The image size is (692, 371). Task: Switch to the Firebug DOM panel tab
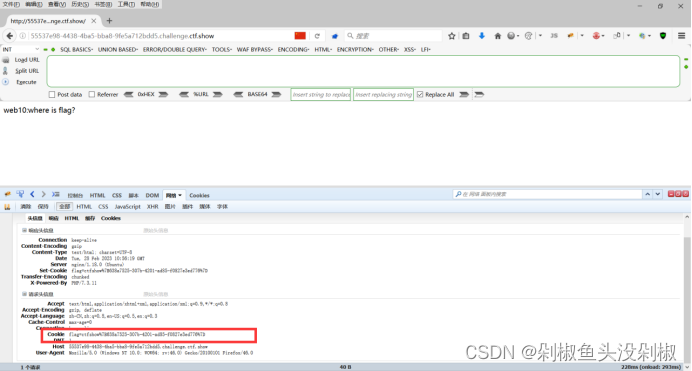point(152,195)
